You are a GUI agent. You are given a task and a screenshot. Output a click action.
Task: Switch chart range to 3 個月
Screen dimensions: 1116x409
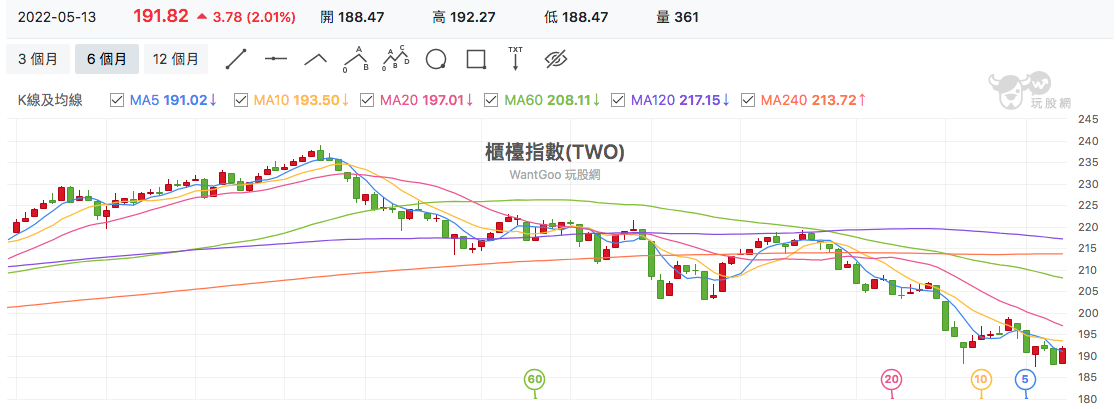38,59
